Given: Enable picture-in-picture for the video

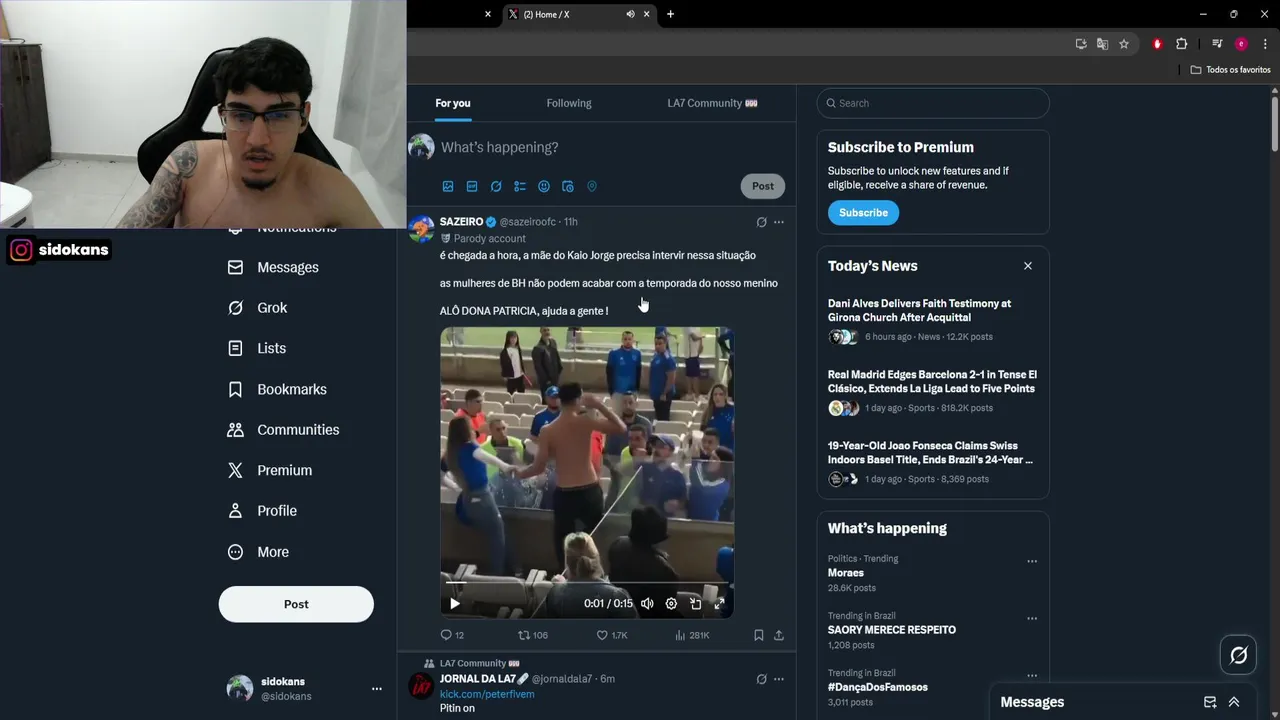Looking at the screenshot, I should pyautogui.click(x=695, y=603).
